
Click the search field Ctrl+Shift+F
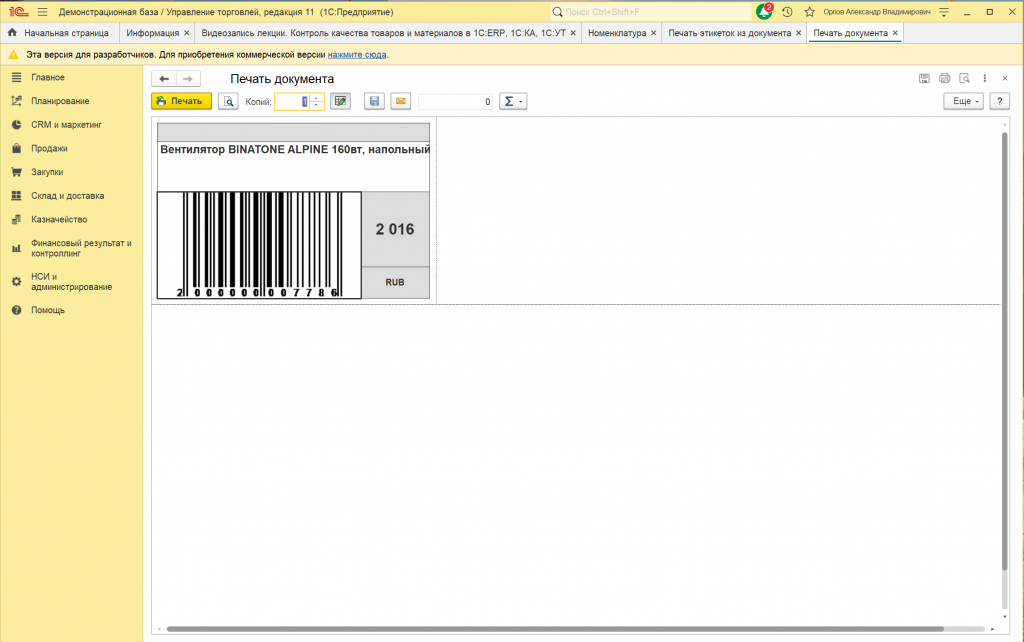[651, 12]
